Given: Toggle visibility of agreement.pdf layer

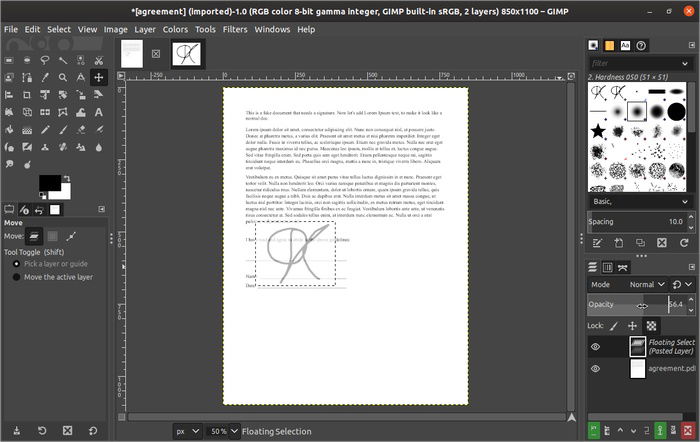Looking at the screenshot, I should pyautogui.click(x=595, y=369).
